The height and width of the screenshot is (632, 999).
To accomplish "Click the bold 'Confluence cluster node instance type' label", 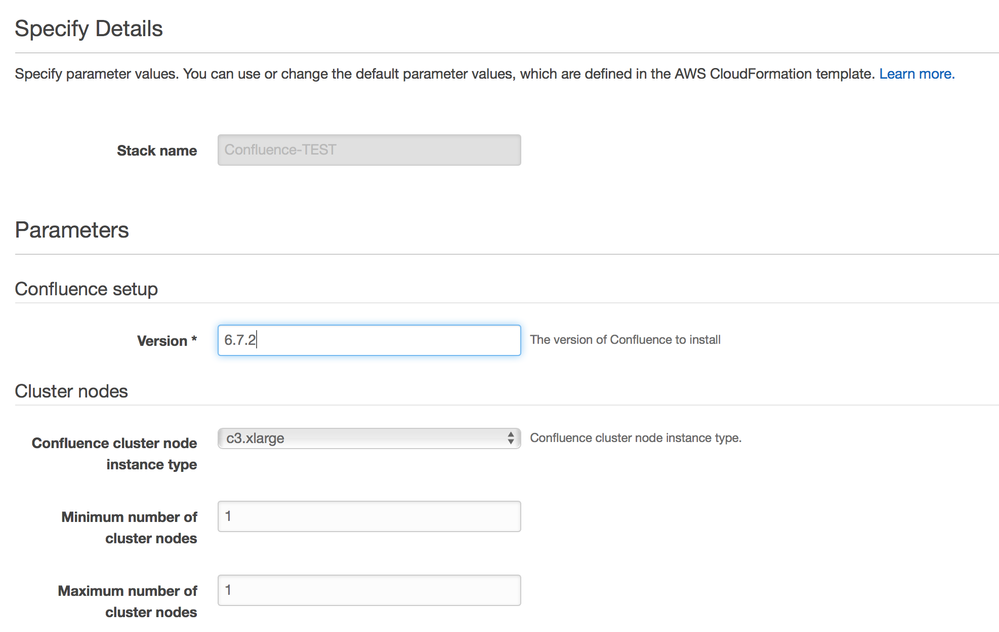I will 115,454.
